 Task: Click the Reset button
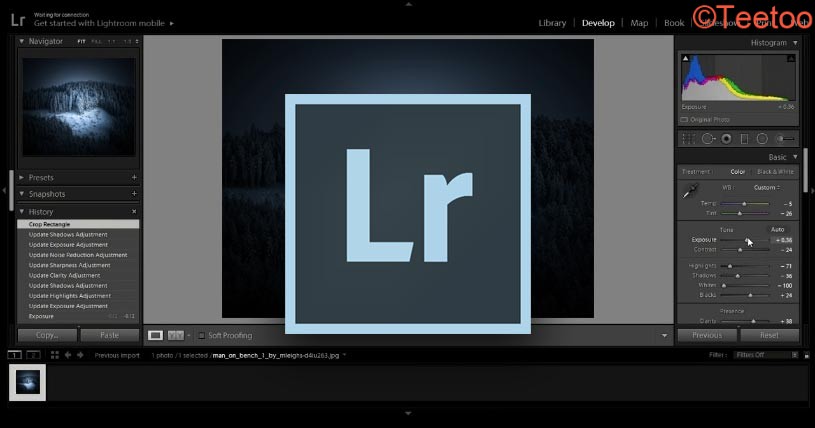769,336
